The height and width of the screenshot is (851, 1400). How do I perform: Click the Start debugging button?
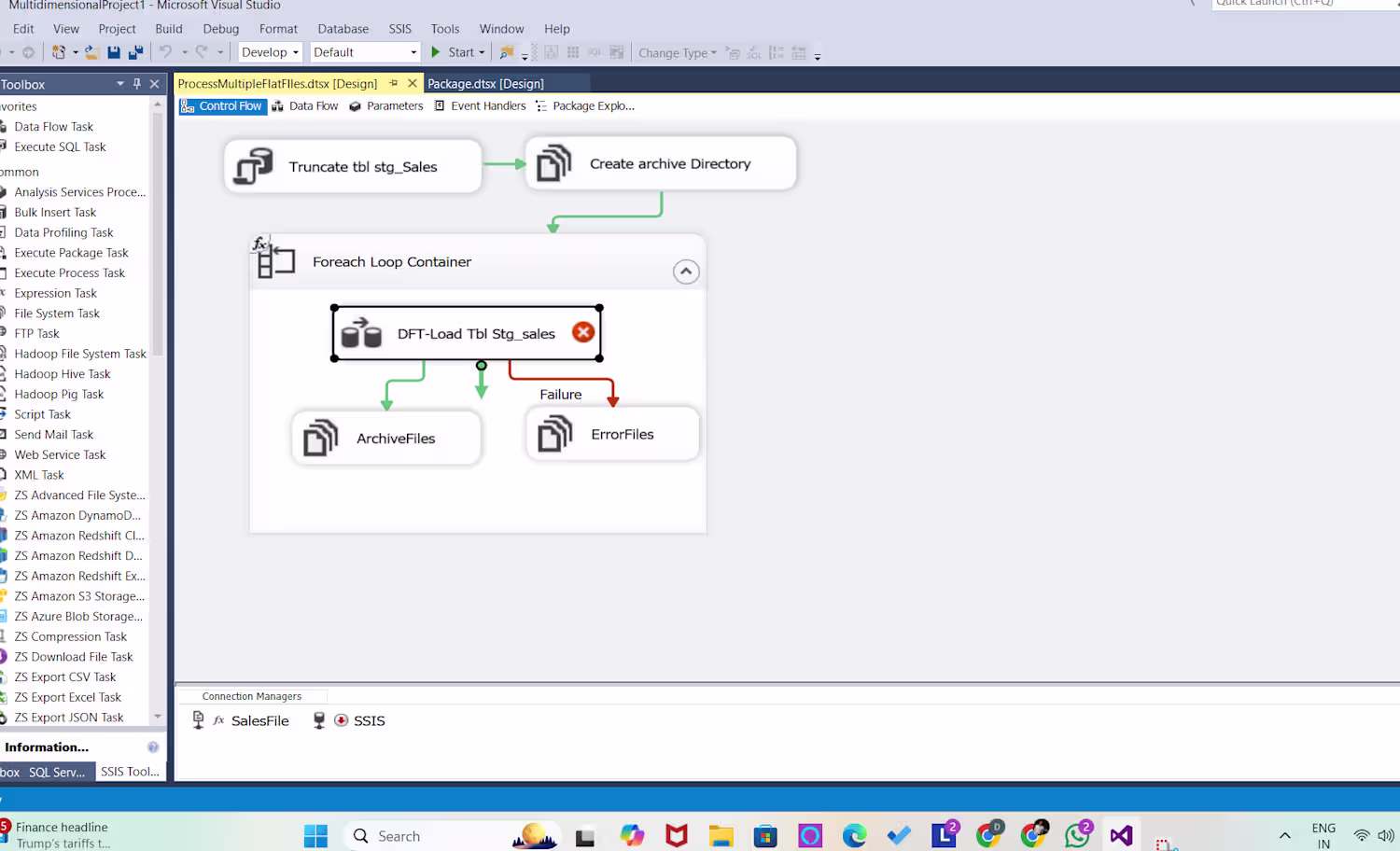[x=454, y=52]
